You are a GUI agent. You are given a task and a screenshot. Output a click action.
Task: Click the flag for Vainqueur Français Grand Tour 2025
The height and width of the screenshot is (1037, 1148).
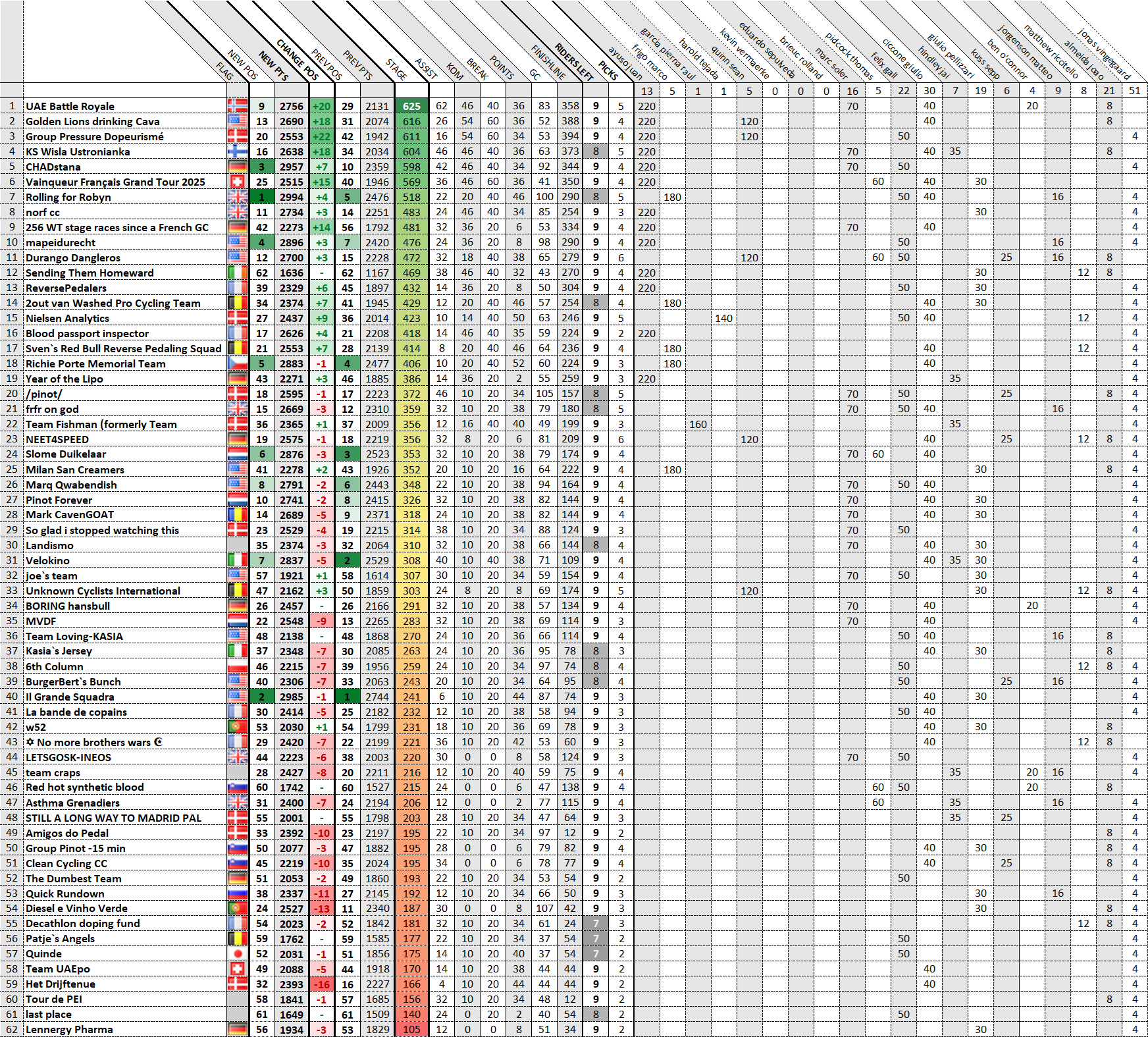238,182
